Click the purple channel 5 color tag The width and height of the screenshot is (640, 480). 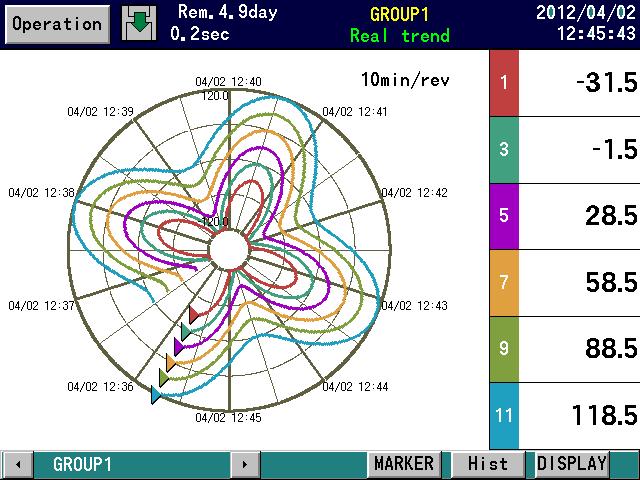504,216
